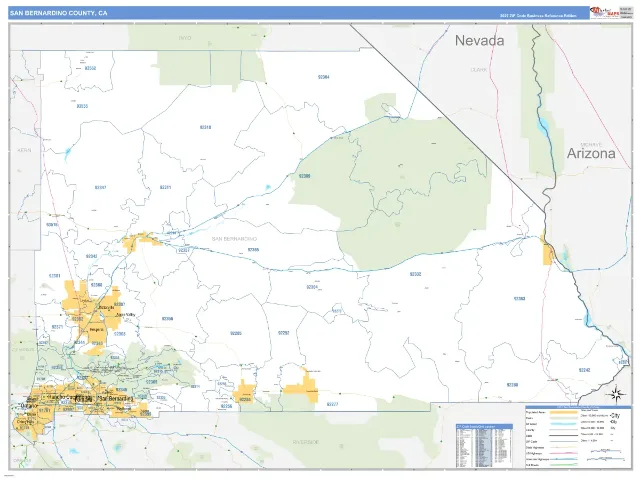Click the 'Ontario' city label

point(29,406)
